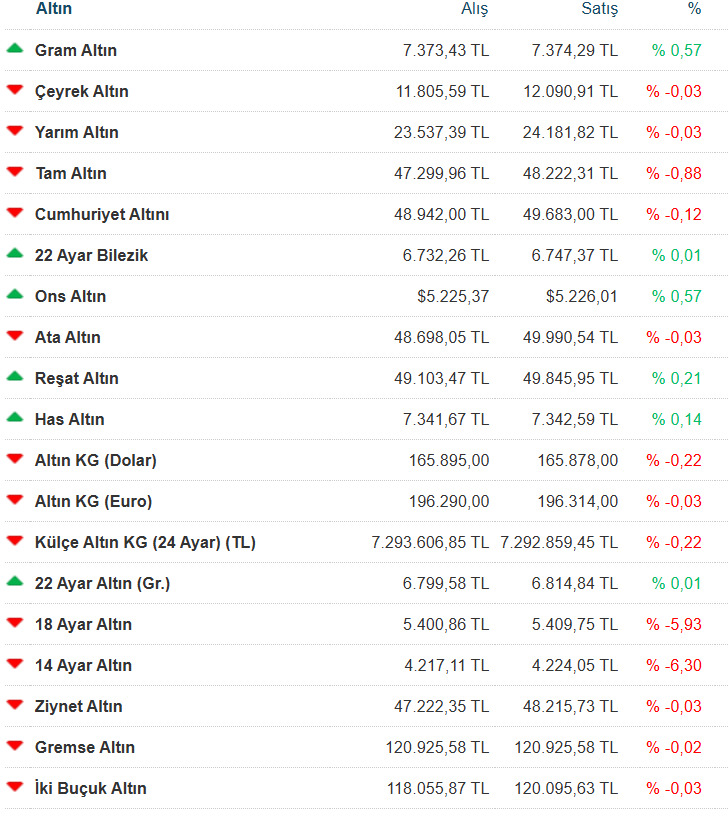Image resolution: width=728 pixels, height=814 pixels.
Task: Open the Cumhuriyet Altını link
Action: click(x=102, y=214)
